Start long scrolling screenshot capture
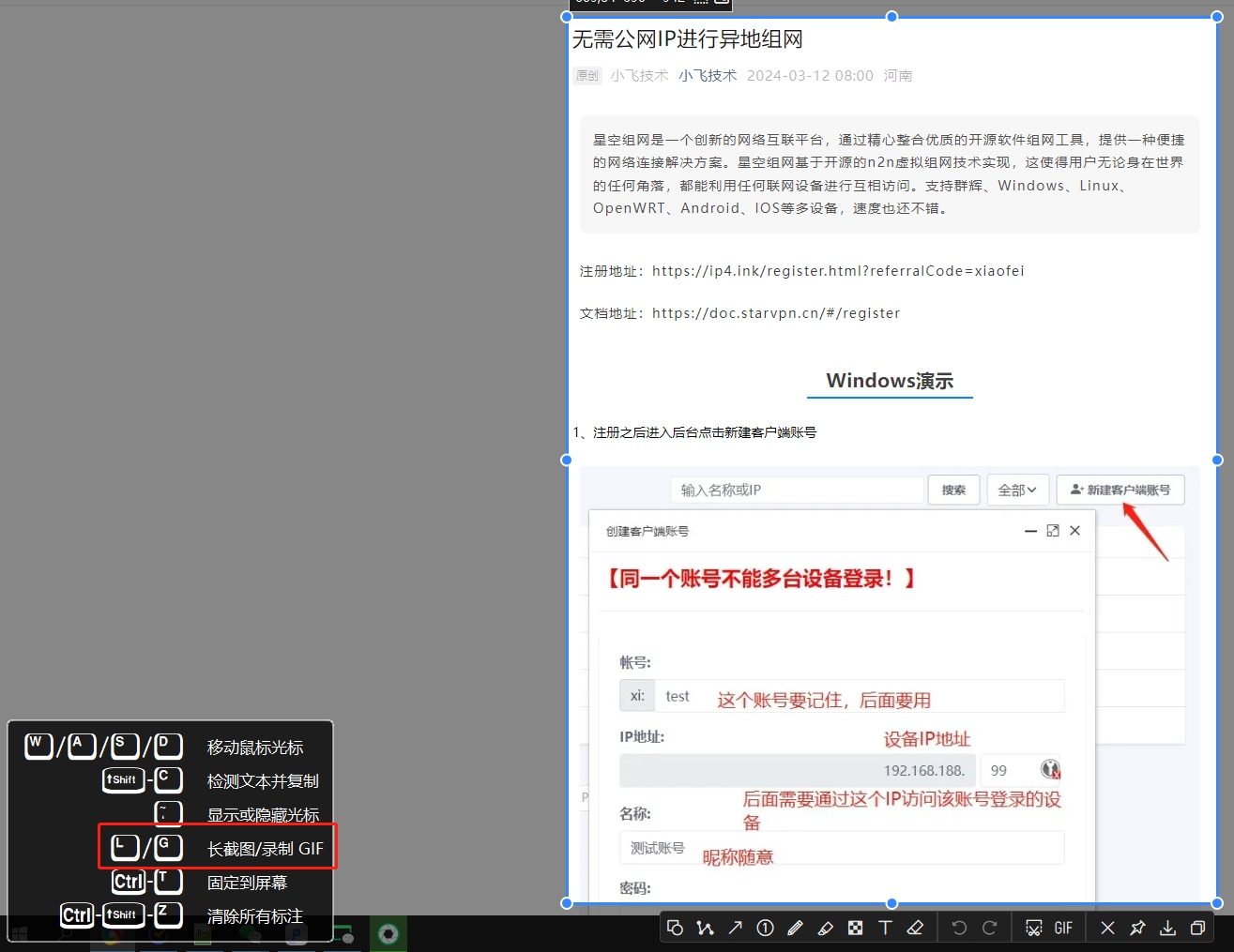The width and height of the screenshot is (1234, 952). click(1033, 928)
